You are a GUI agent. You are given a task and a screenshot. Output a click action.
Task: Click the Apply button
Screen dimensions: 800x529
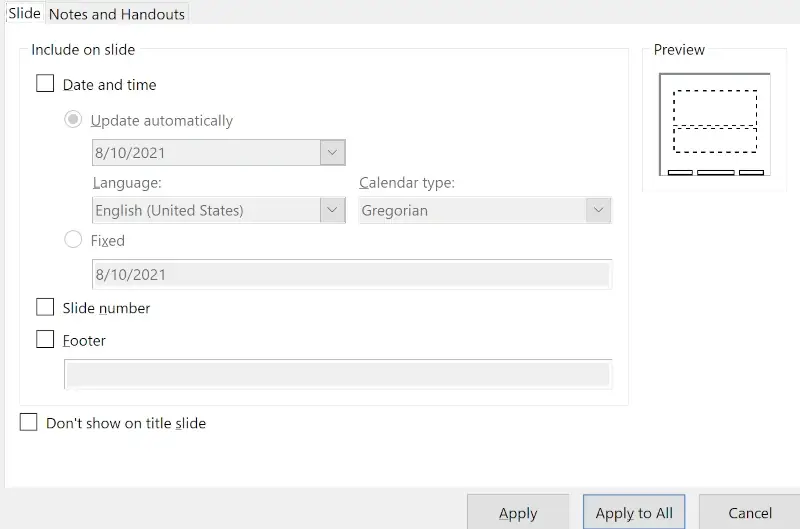(x=518, y=512)
